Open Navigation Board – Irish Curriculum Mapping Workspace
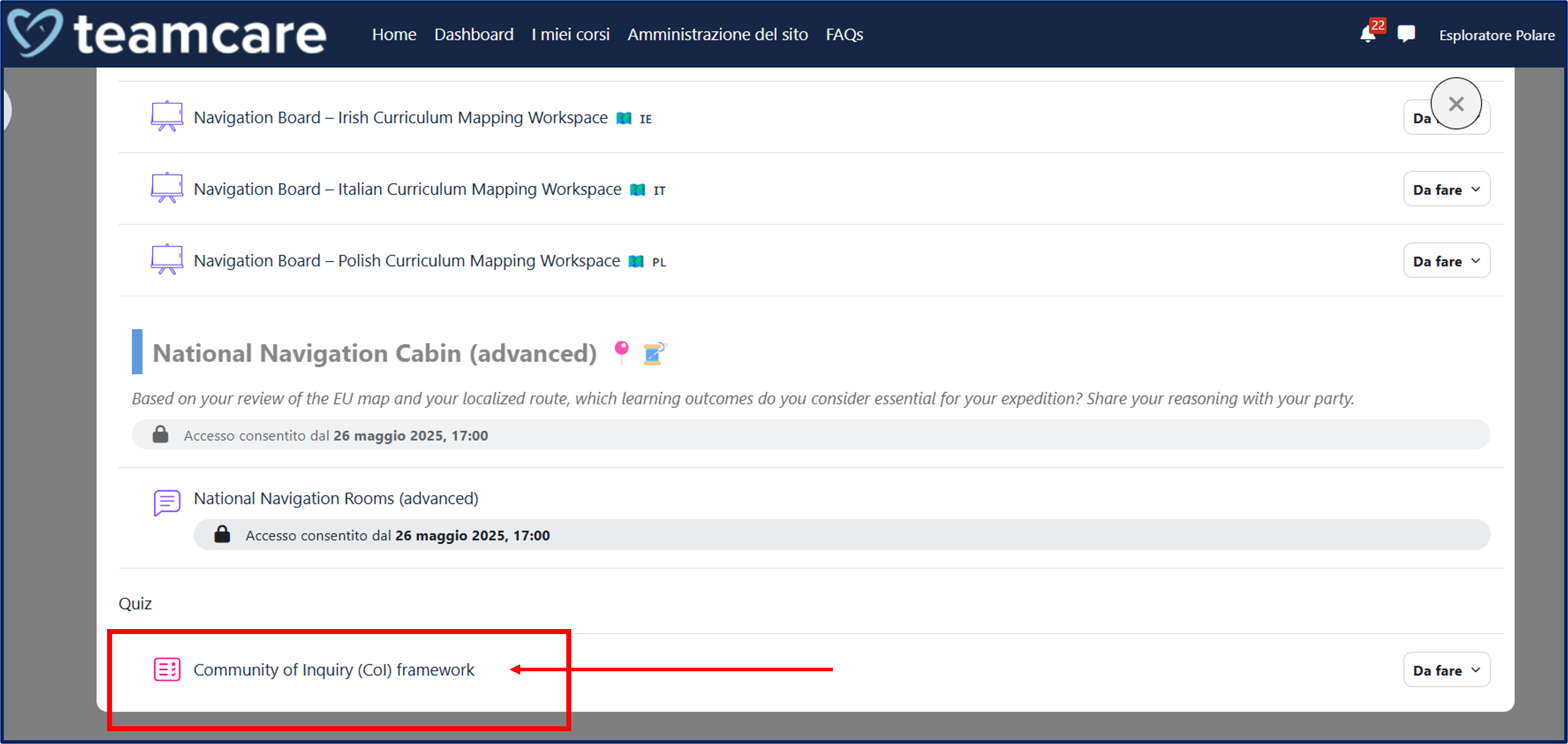 (400, 117)
